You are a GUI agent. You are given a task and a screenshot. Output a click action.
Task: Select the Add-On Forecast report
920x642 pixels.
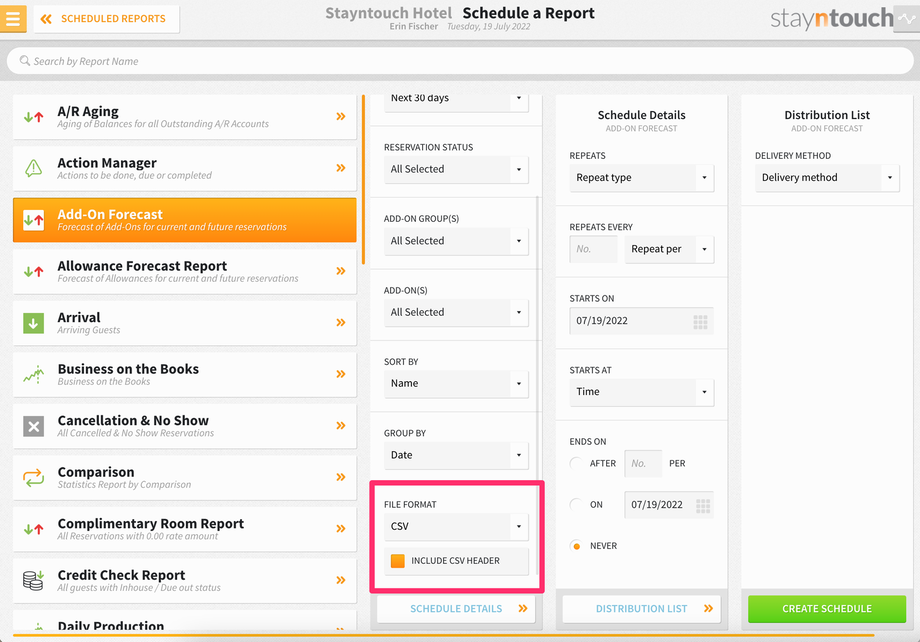[x=184, y=220]
